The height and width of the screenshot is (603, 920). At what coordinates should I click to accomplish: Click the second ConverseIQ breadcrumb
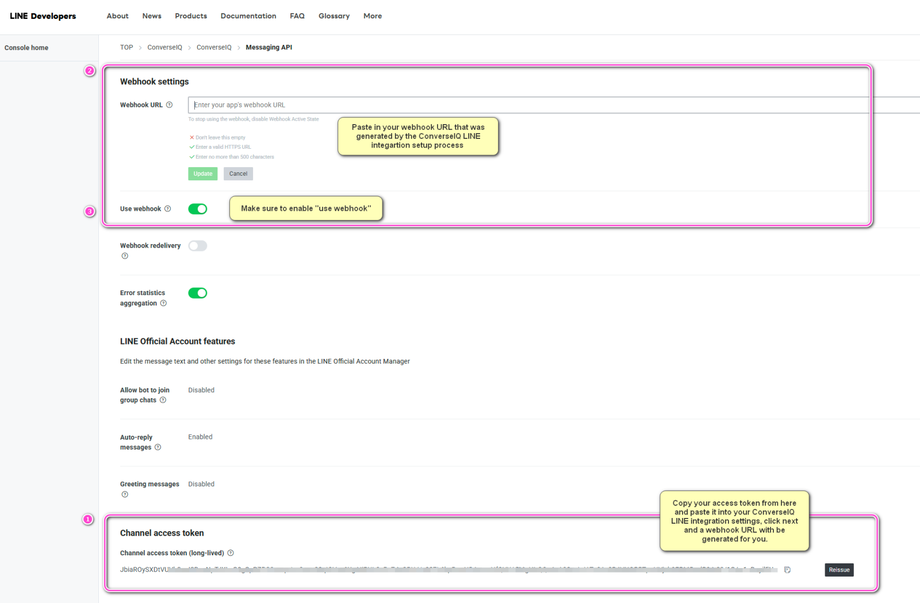click(x=214, y=48)
